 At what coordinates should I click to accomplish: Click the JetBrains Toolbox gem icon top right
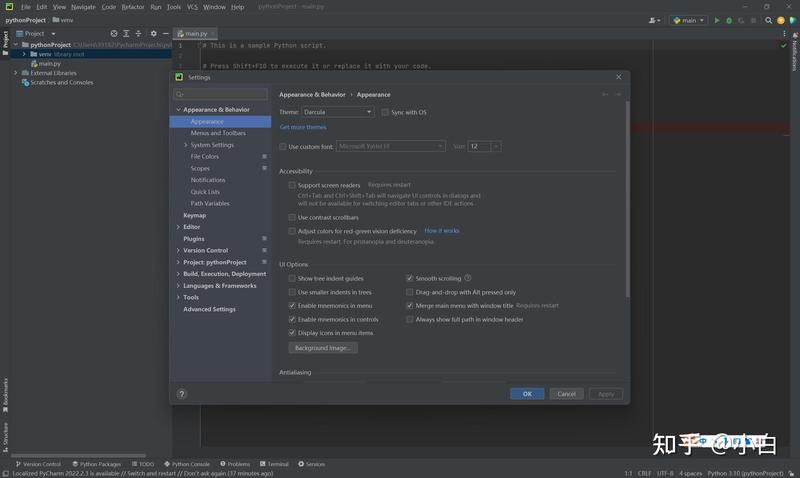pyautogui.click(x=792, y=20)
